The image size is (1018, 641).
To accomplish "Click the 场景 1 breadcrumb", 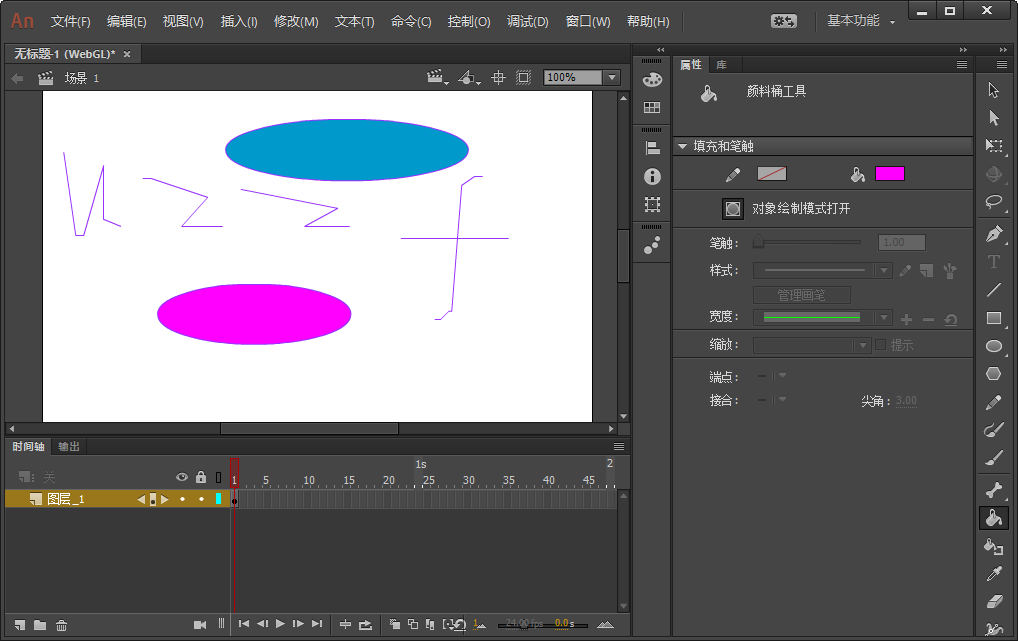I will click(80, 77).
